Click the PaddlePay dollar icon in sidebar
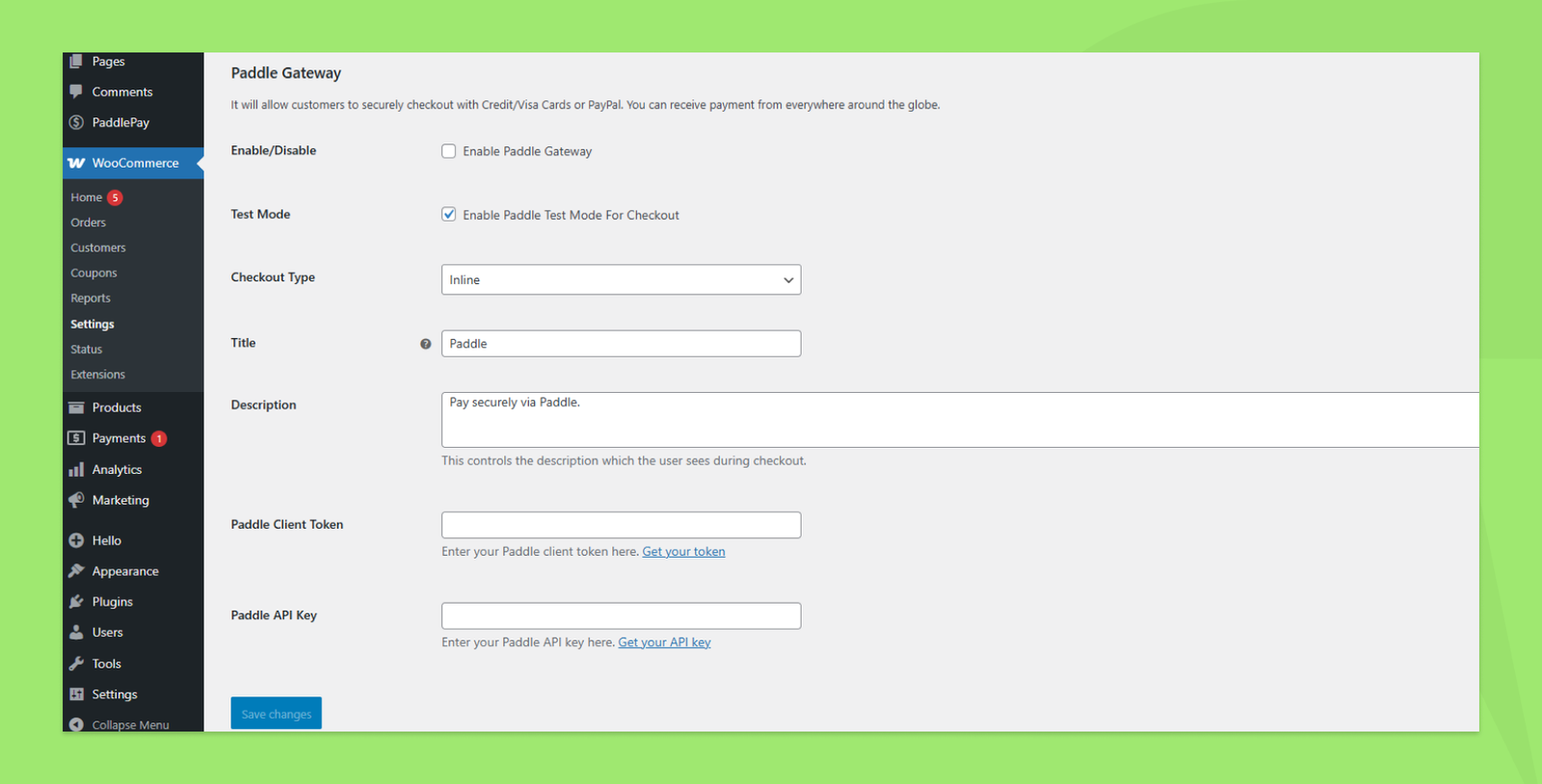 pos(76,122)
